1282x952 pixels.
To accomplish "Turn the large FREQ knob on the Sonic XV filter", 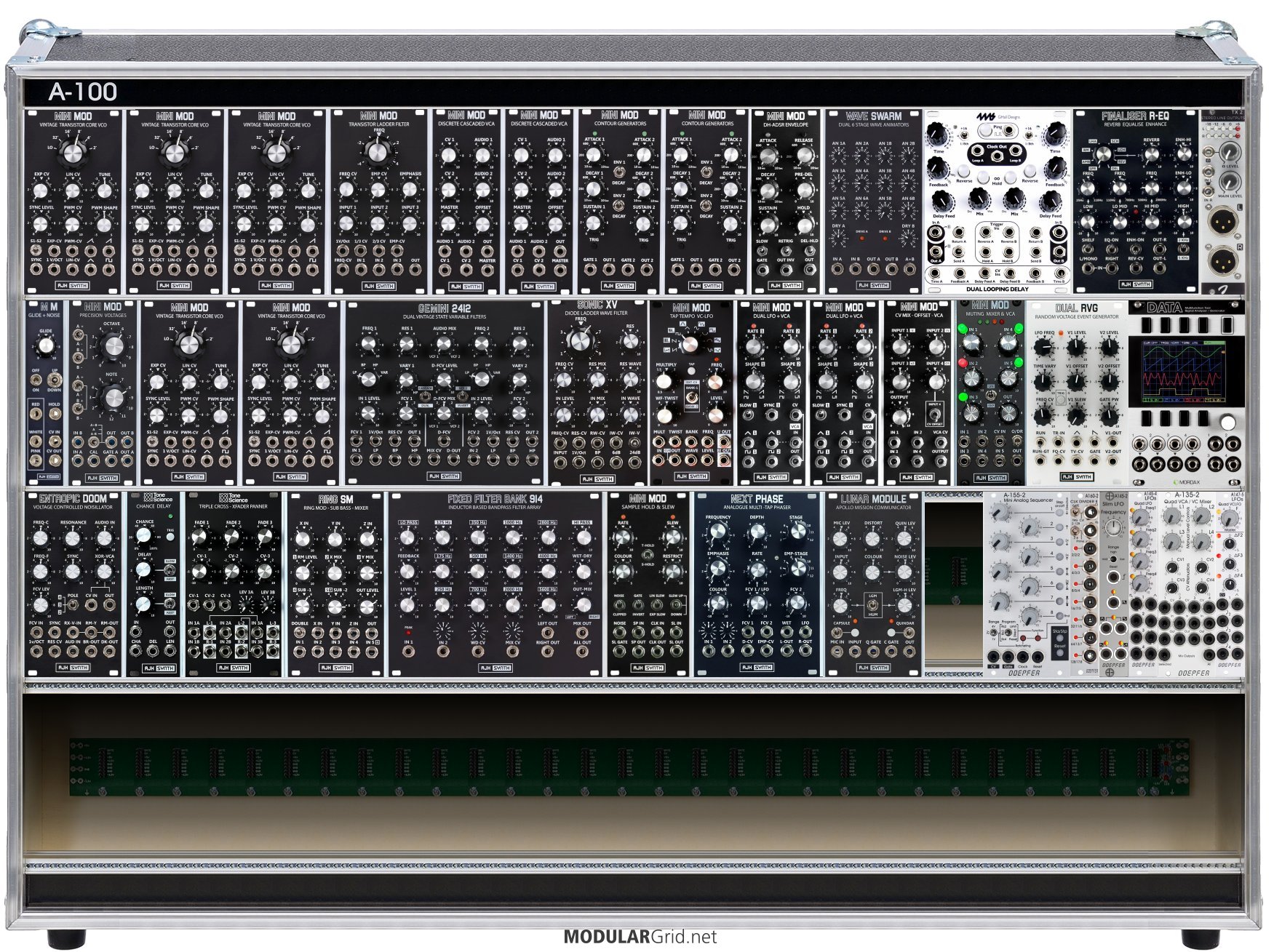I will 580,340.
